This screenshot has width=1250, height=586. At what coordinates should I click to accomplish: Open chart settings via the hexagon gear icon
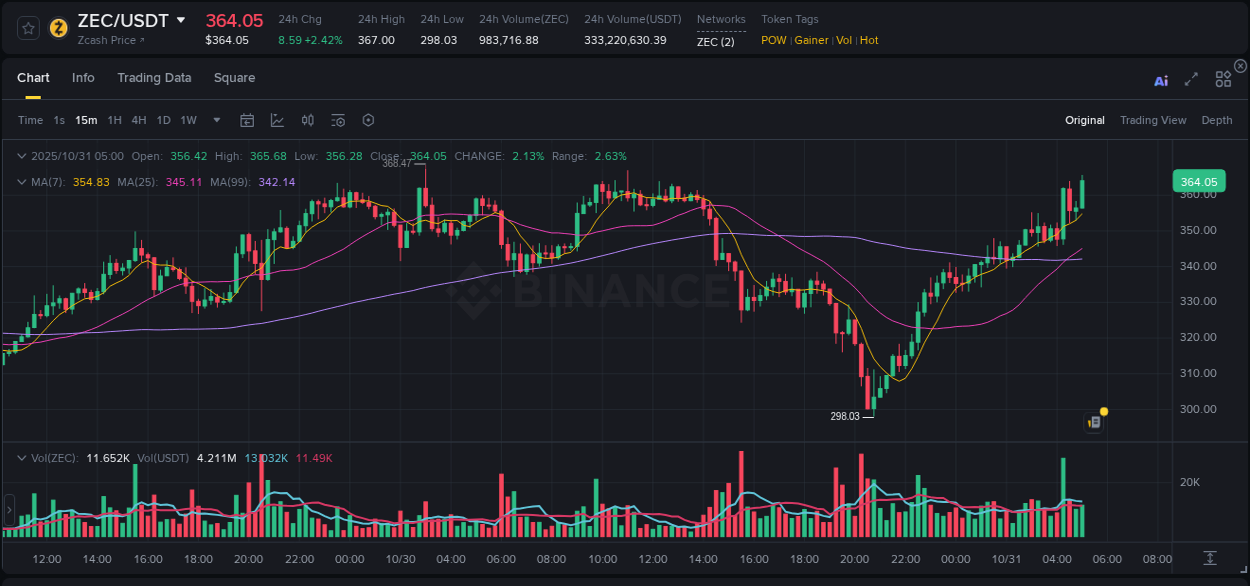pyautogui.click(x=368, y=119)
